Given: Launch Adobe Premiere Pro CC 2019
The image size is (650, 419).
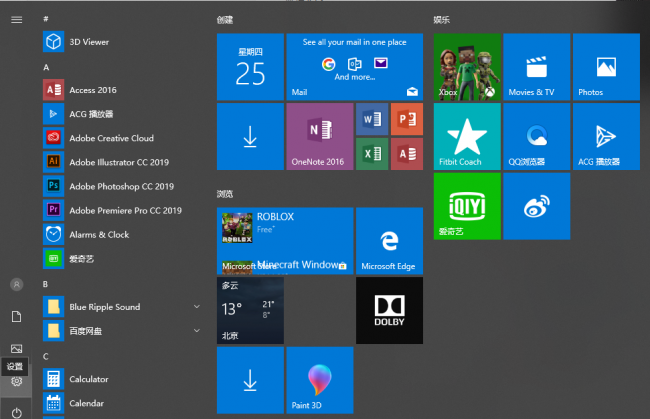Looking at the screenshot, I should click(x=121, y=210).
